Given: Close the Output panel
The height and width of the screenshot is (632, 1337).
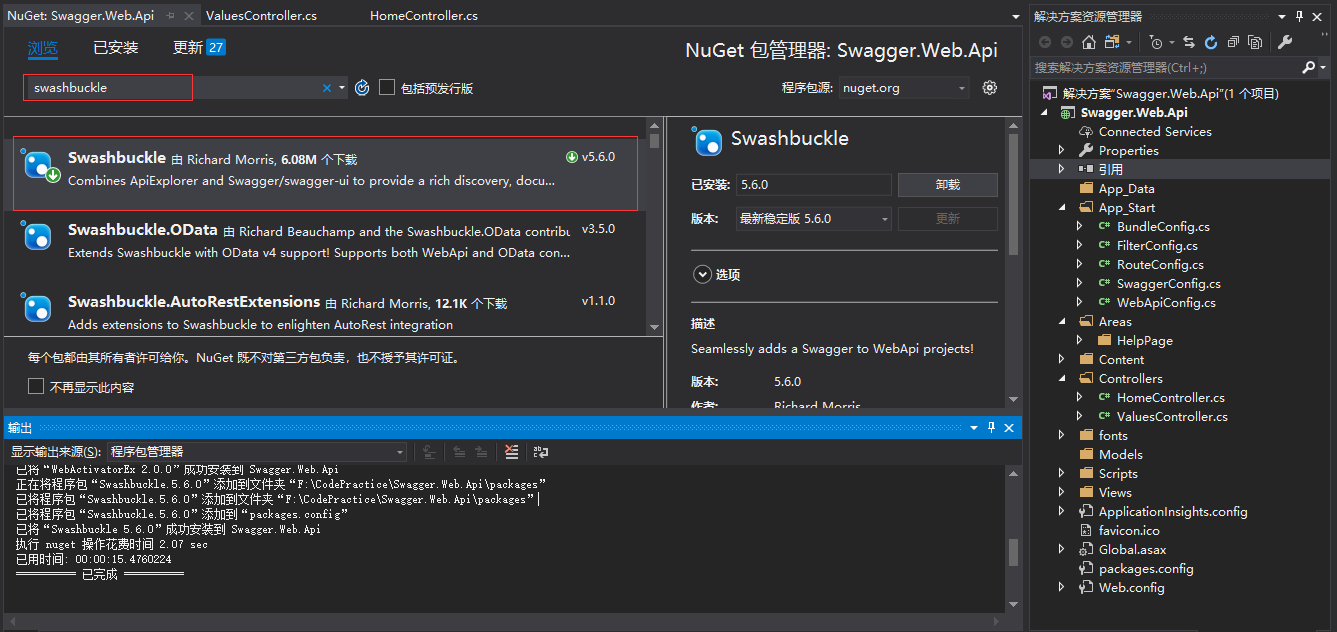Looking at the screenshot, I should (x=1009, y=427).
